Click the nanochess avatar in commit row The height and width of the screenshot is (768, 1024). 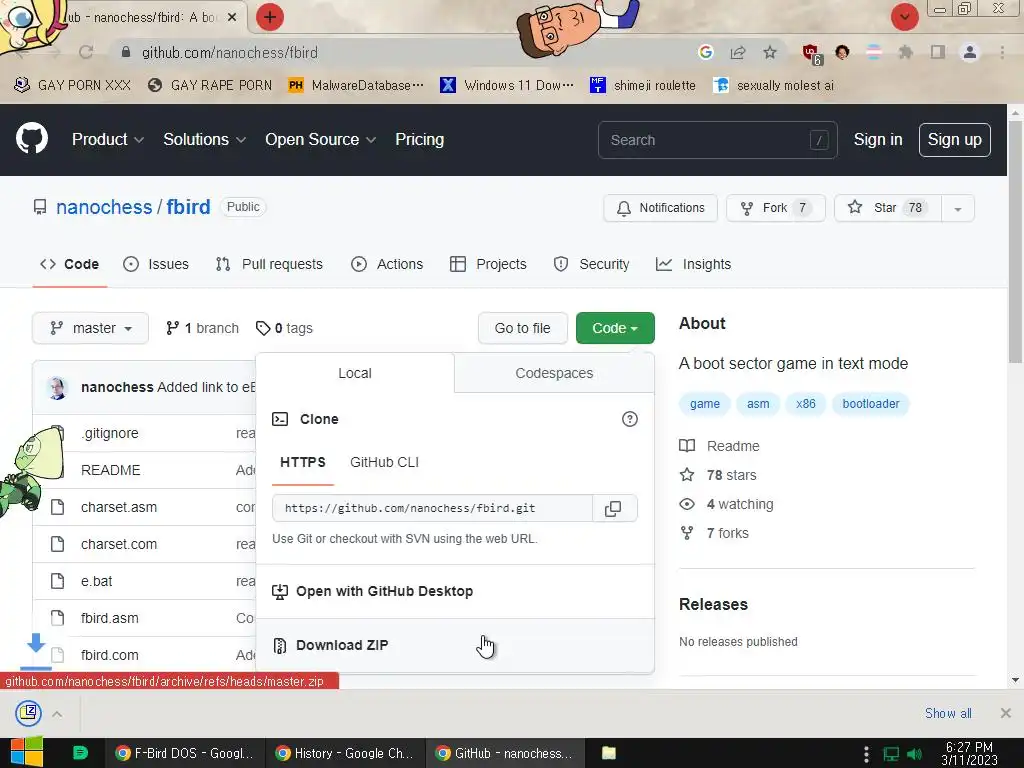click(x=57, y=387)
